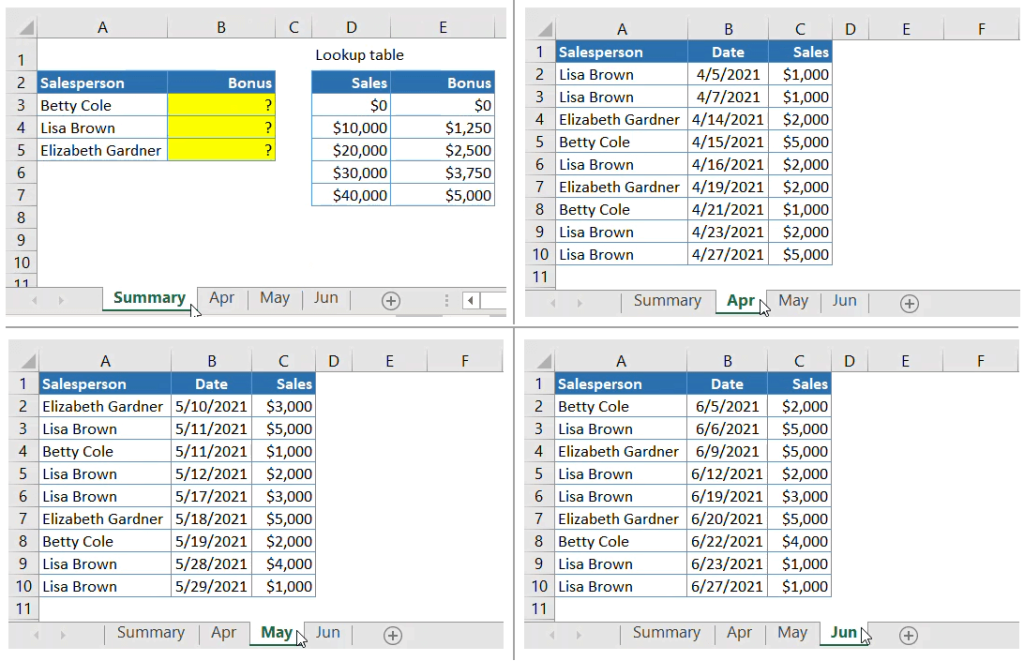Select yellow Bonus cell for Elizabeth Gardner

(221, 150)
